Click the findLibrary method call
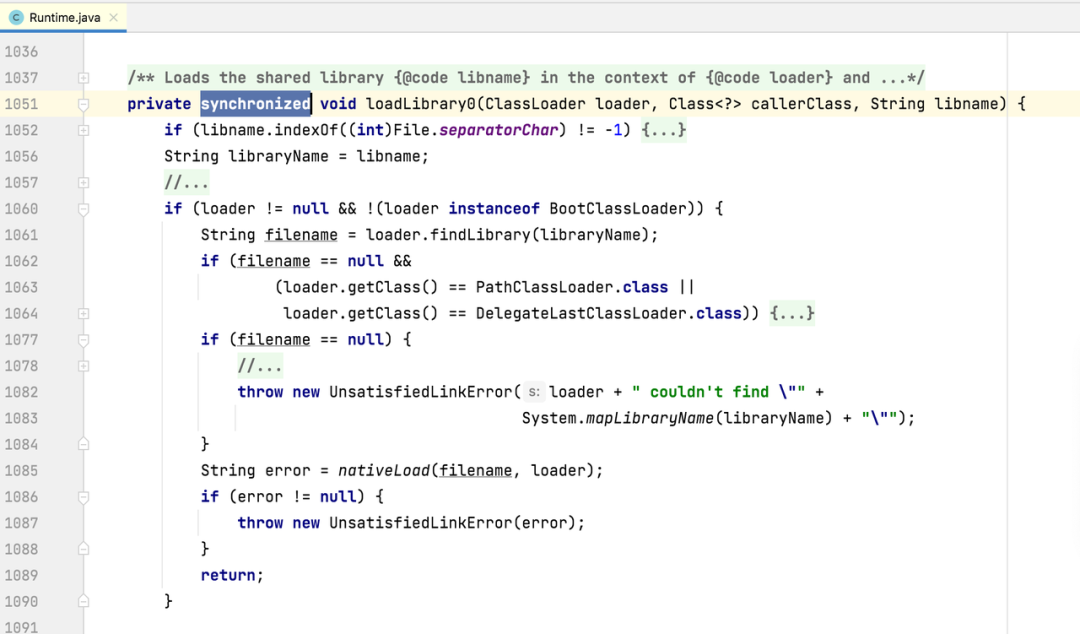The image size is (1080, 634). coord(480,235)
